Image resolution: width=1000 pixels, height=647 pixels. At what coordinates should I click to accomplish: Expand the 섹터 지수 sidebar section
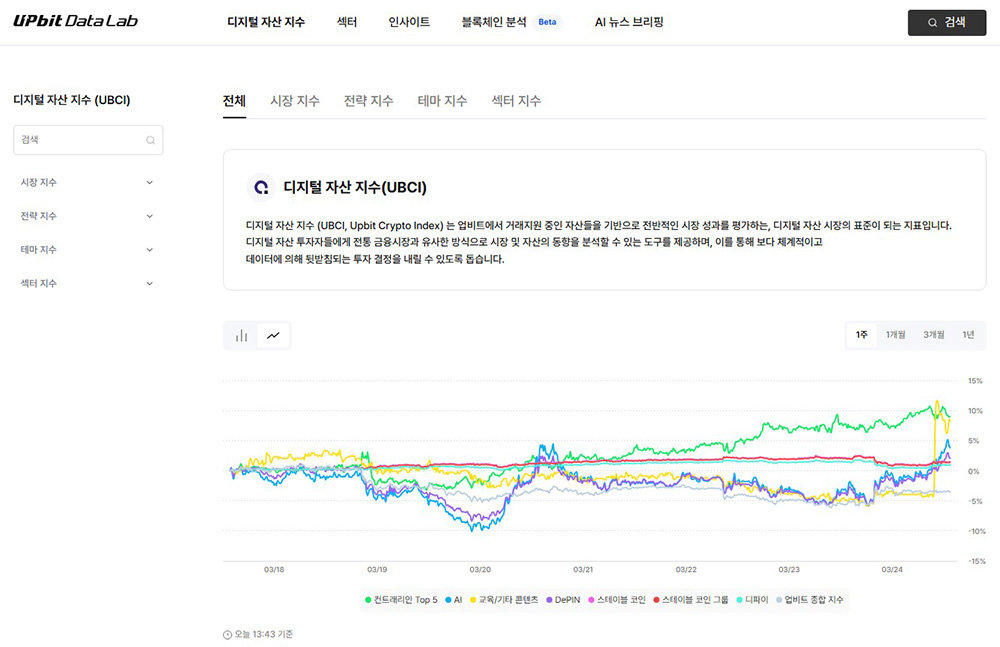87,283
